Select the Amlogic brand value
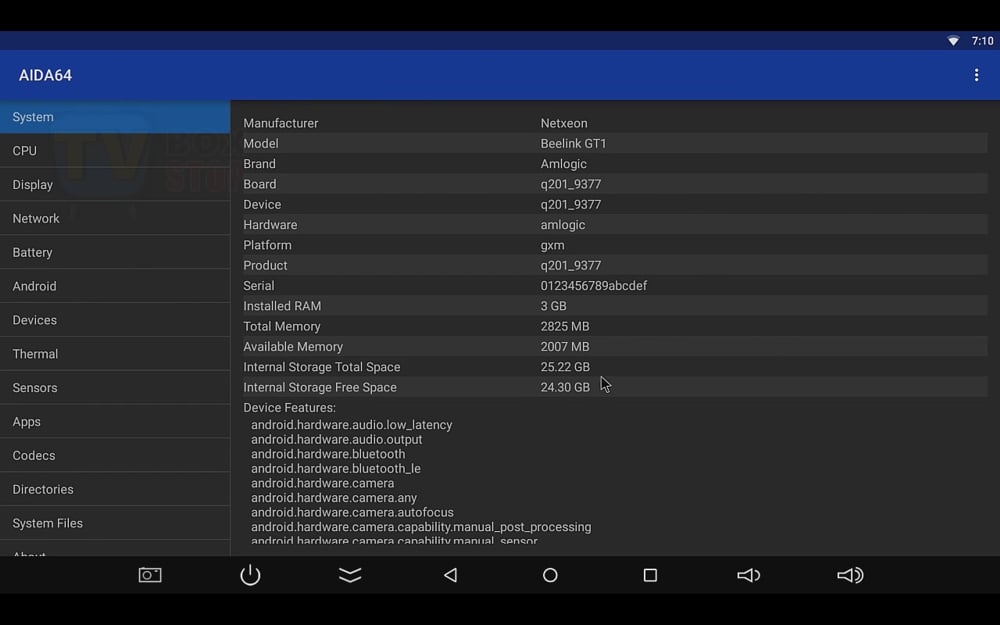This screenshot has width=1000, height=625. [564, 164]
